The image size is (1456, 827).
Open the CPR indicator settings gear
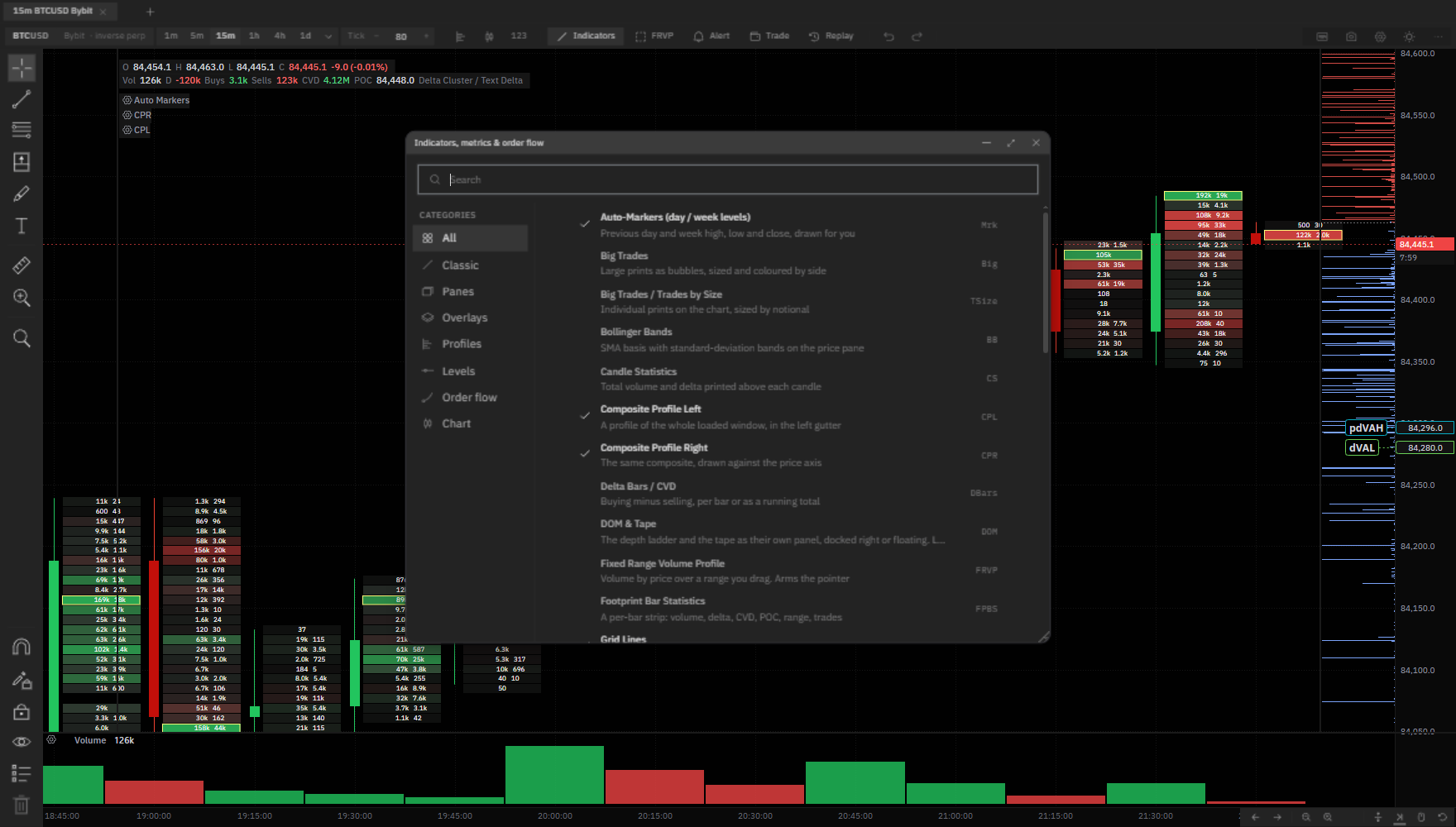(x=127, y=115)
